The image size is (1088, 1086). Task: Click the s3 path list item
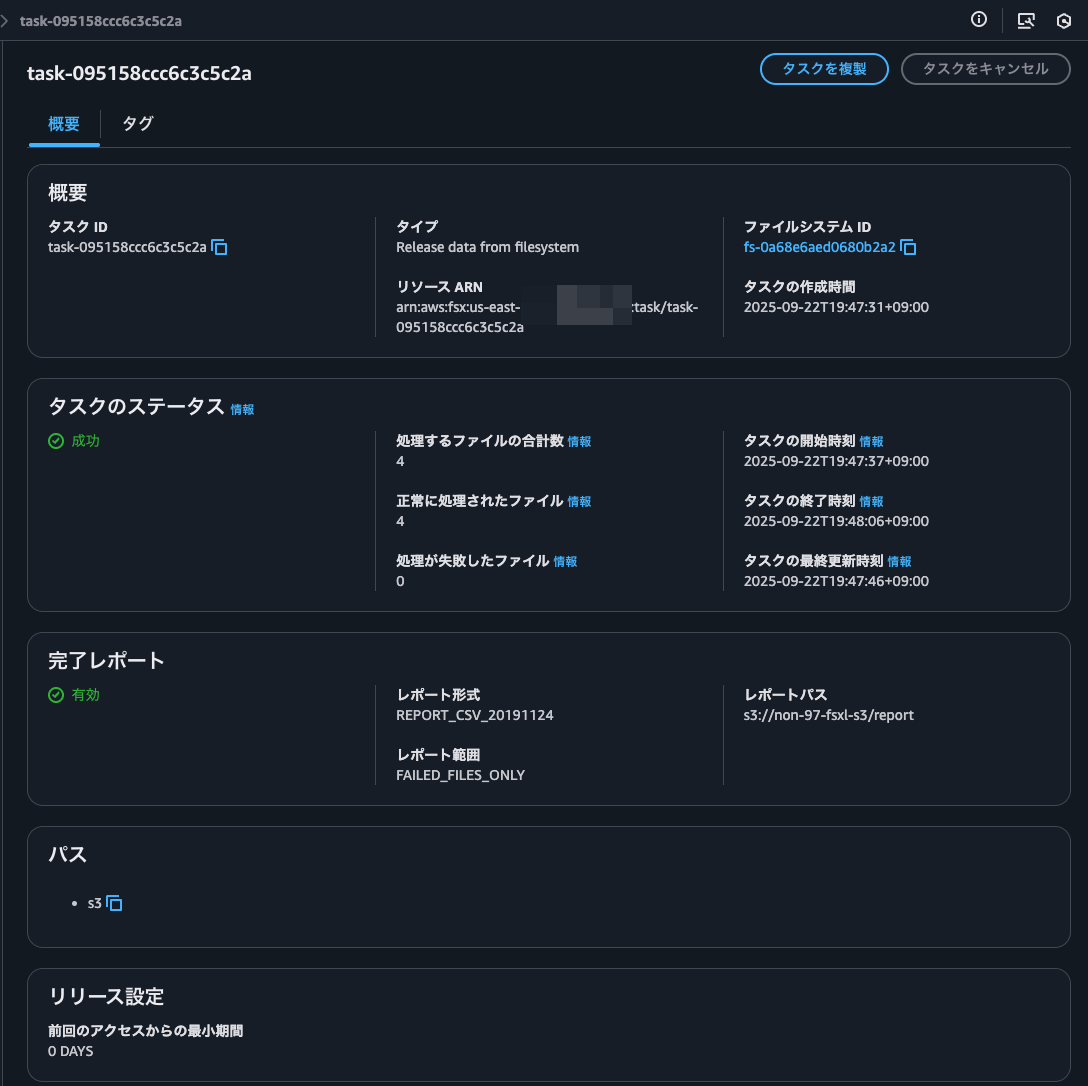(94, 903)
